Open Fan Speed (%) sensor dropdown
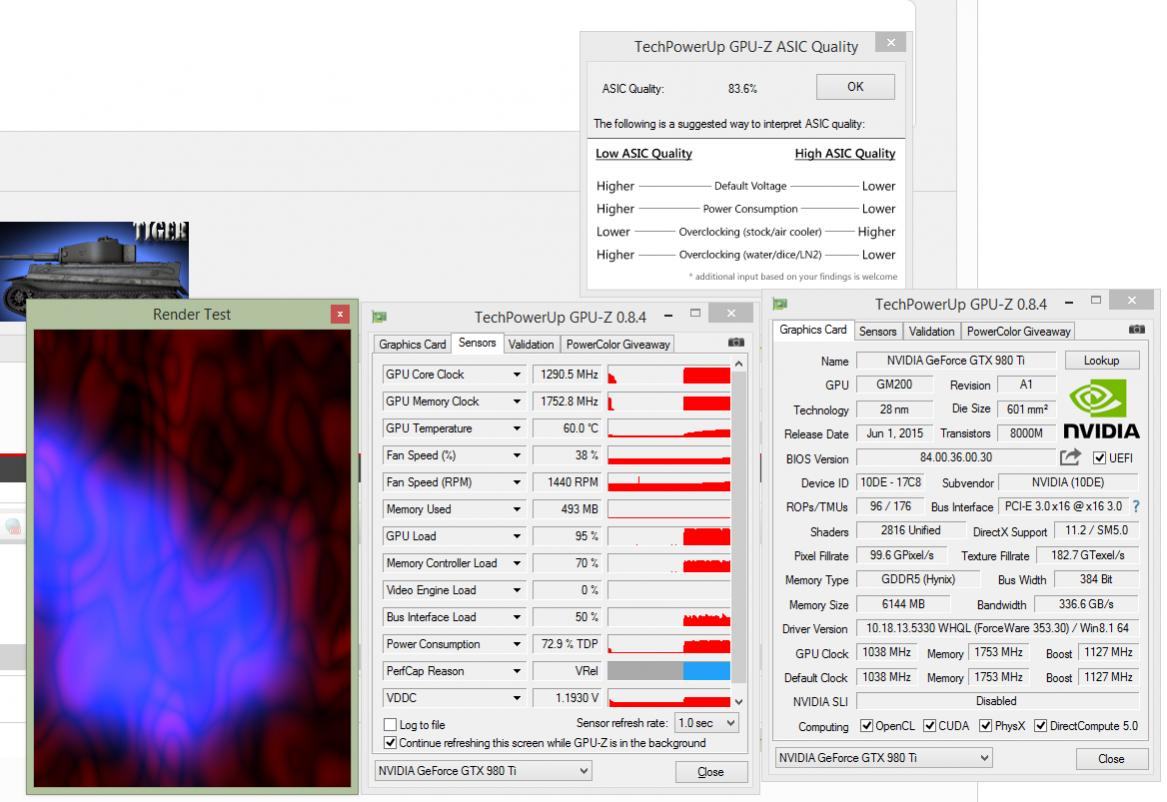Image resolution: width=1167 pixels, height=802 pixels. 517,455
